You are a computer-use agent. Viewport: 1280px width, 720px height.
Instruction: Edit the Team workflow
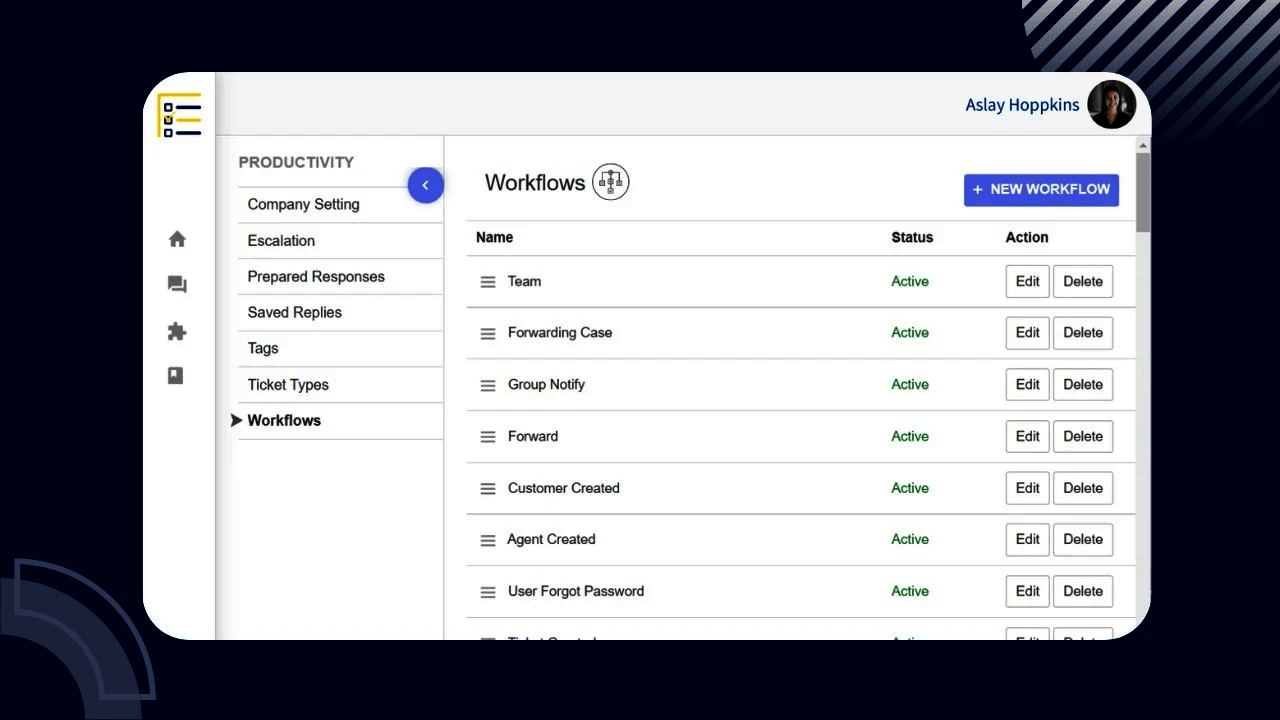pyautogui.click(x=1027, y=281)
